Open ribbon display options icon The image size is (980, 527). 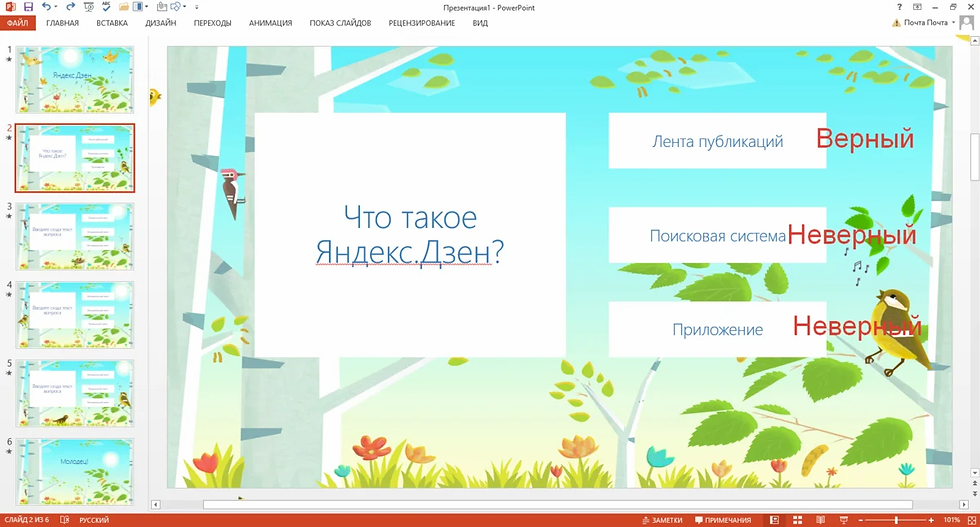917,7
